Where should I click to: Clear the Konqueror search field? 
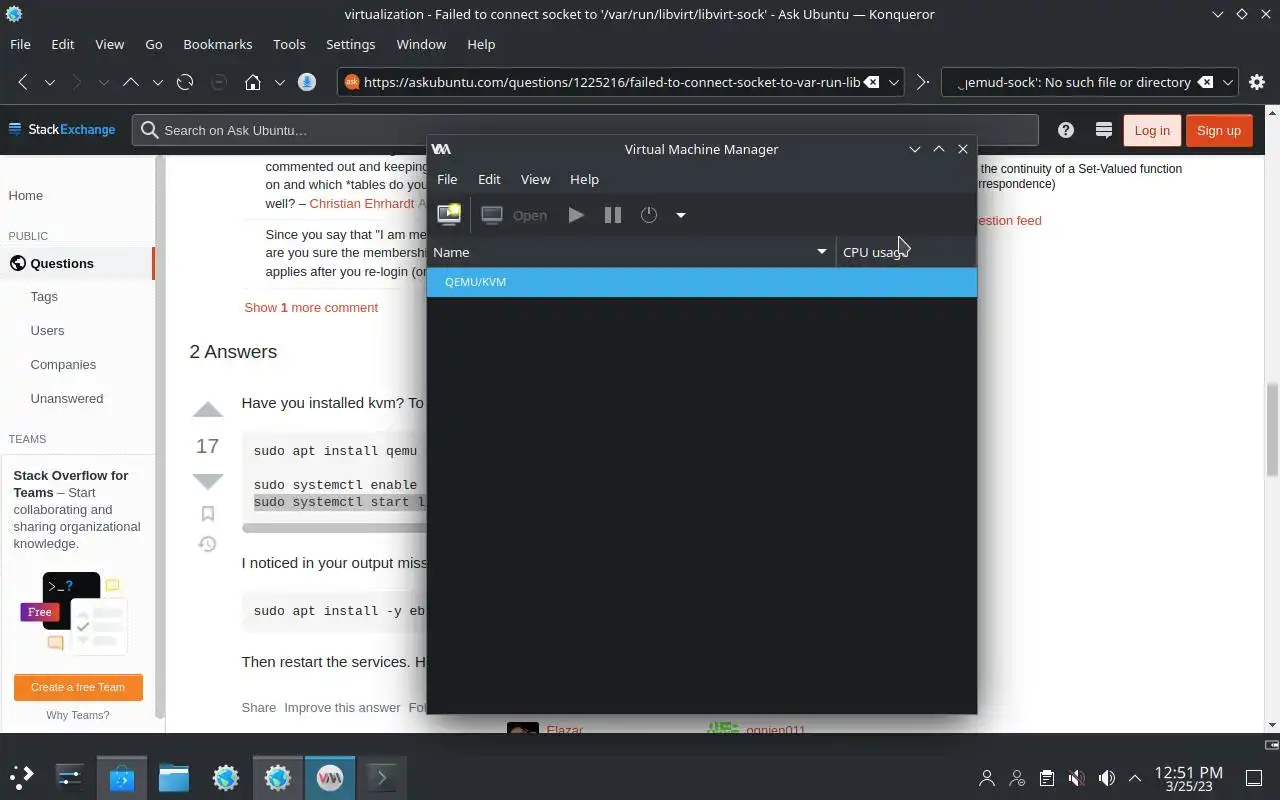[x=1206, y=82]
